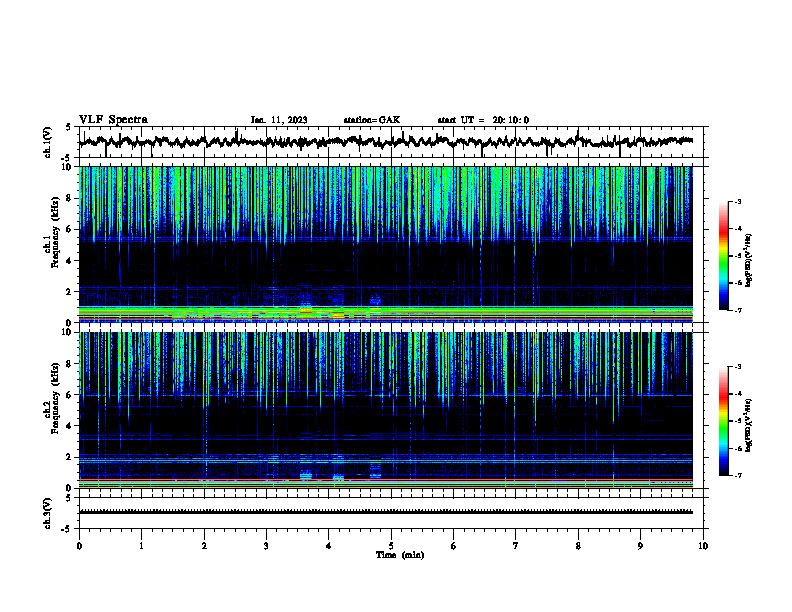The width and height of the screenshot is (792, 612).
Task: Click the ch.2 spectrogram burst near 4.7 min
Action: coord(375,473)
